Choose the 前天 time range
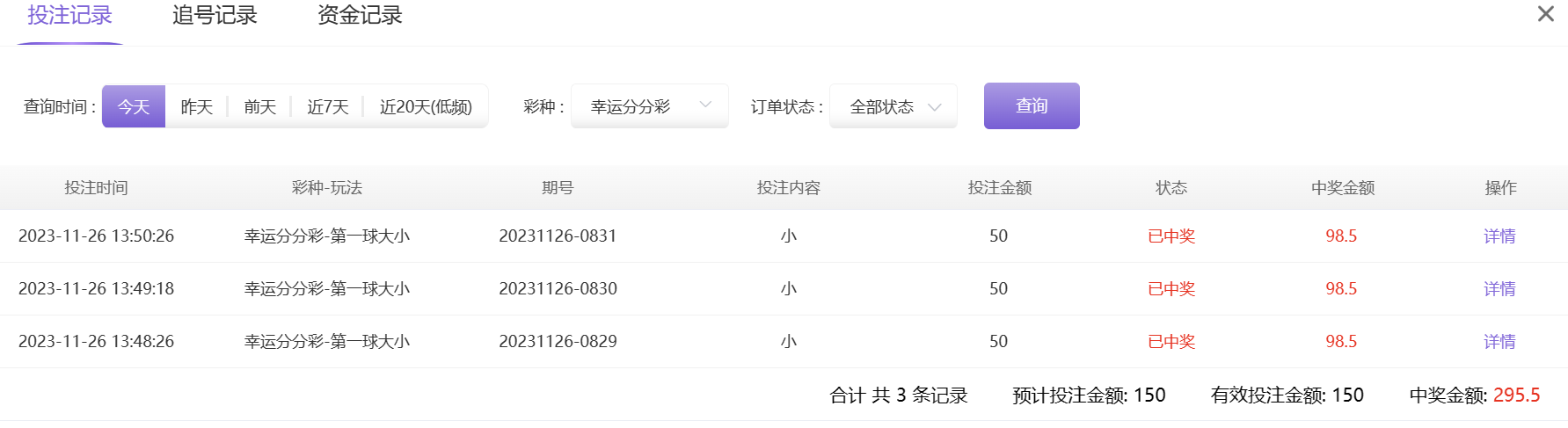Screen dimensions: 1568x428 click(x=260, y=106)
